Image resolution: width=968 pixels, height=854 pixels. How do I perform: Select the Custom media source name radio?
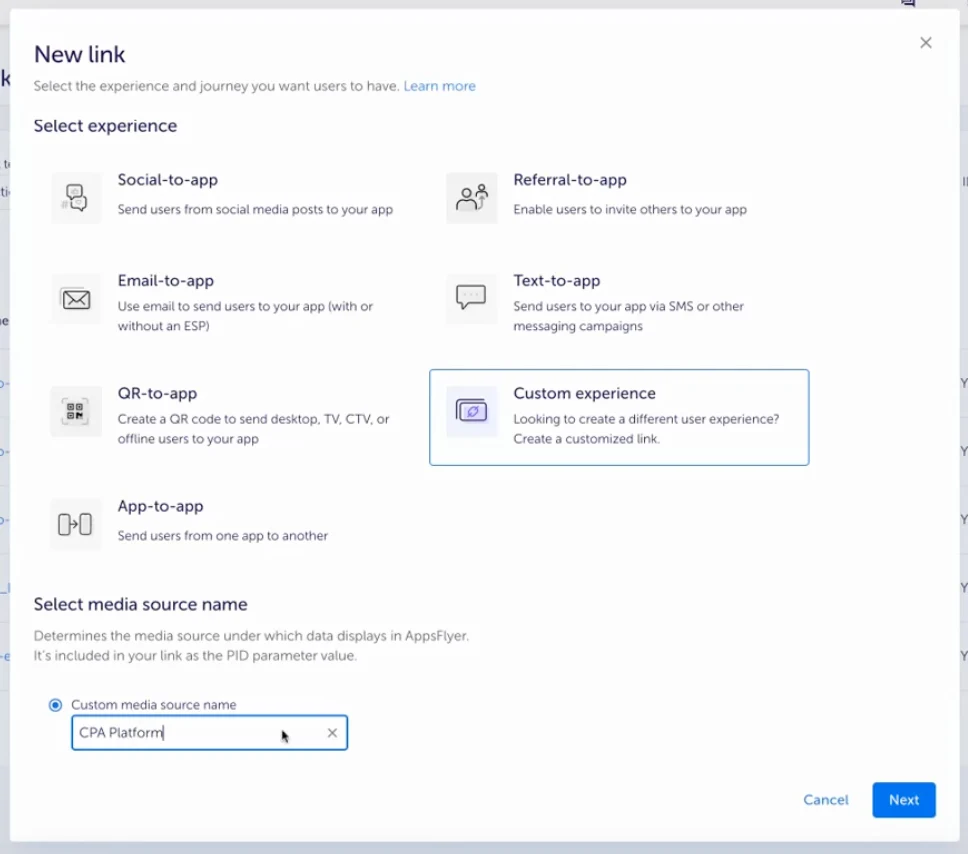point(56,705)
